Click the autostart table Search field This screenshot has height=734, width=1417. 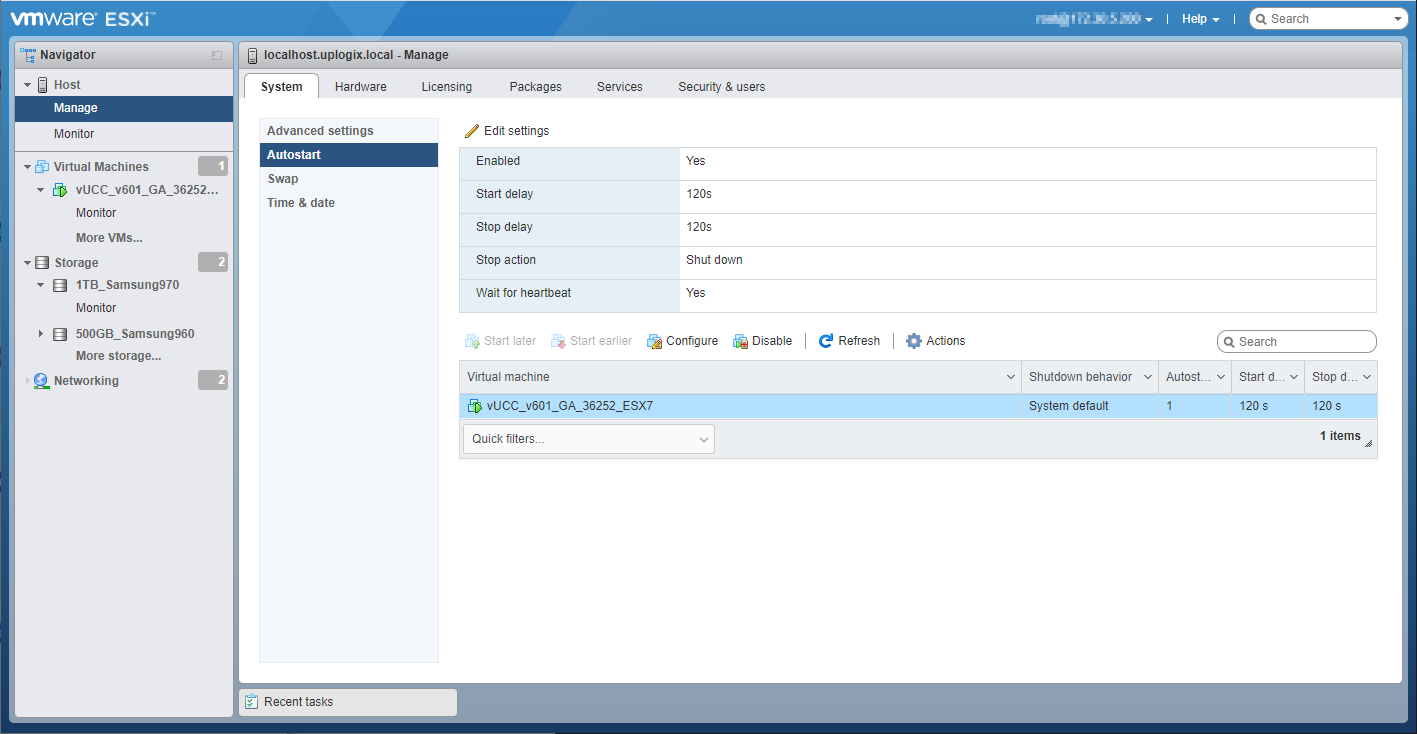(x=1303, y=342)
